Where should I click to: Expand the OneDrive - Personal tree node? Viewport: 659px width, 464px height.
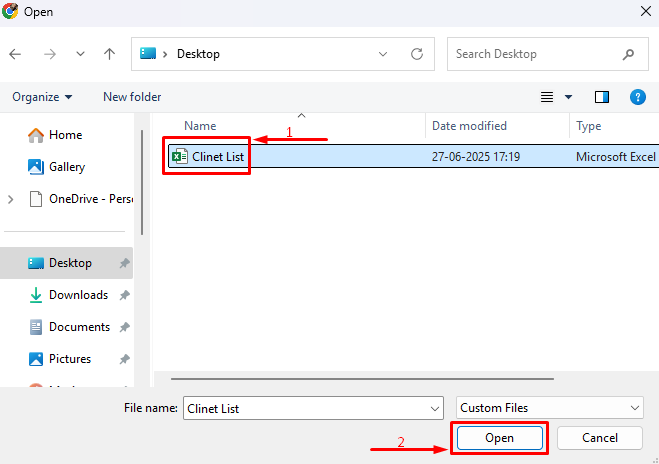tap(11, 199)
